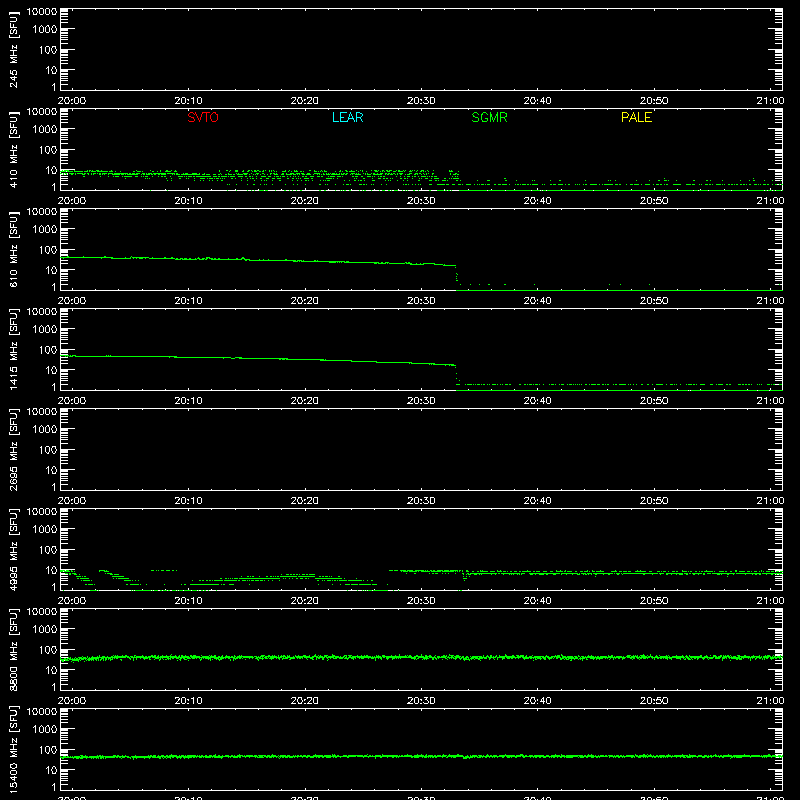Screen dimensions: 800x800
Task: Click 20:30 label below the 1415 MHz panel
Action: 421,401
